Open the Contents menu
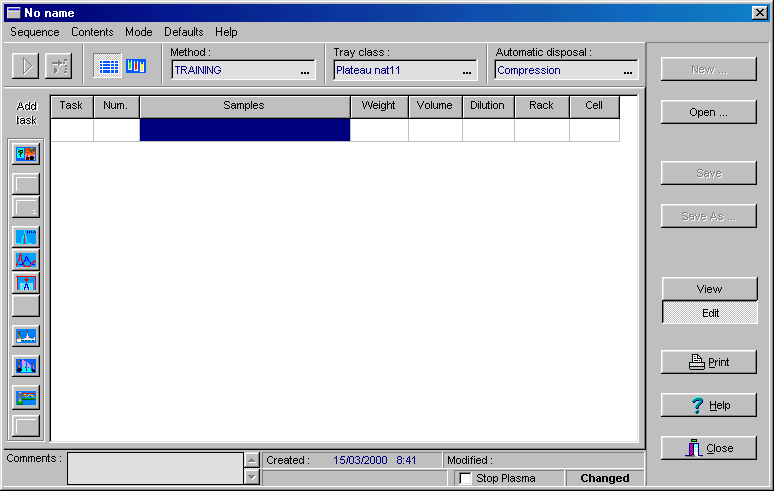Screen dimensions: 774x491 click(92, 32)
